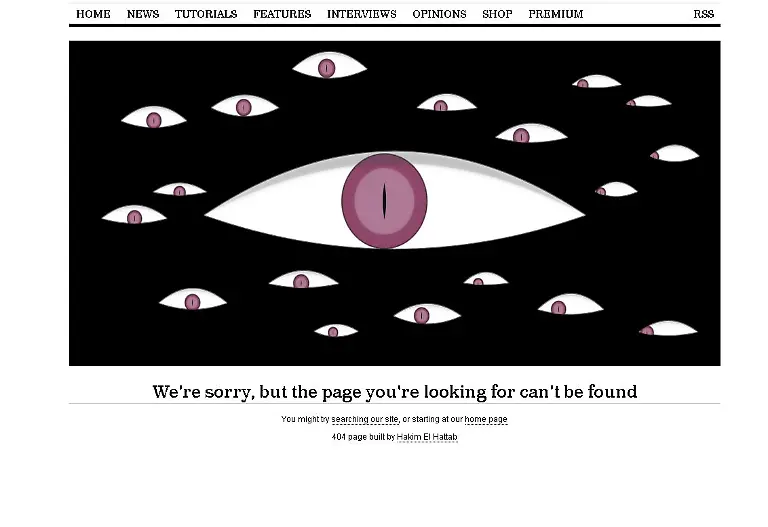Go to PREMIUM in the nav bar
Image resolution: width=768 pixels, height=527 pixels.
pyautogui.click(x=555, y=14)
